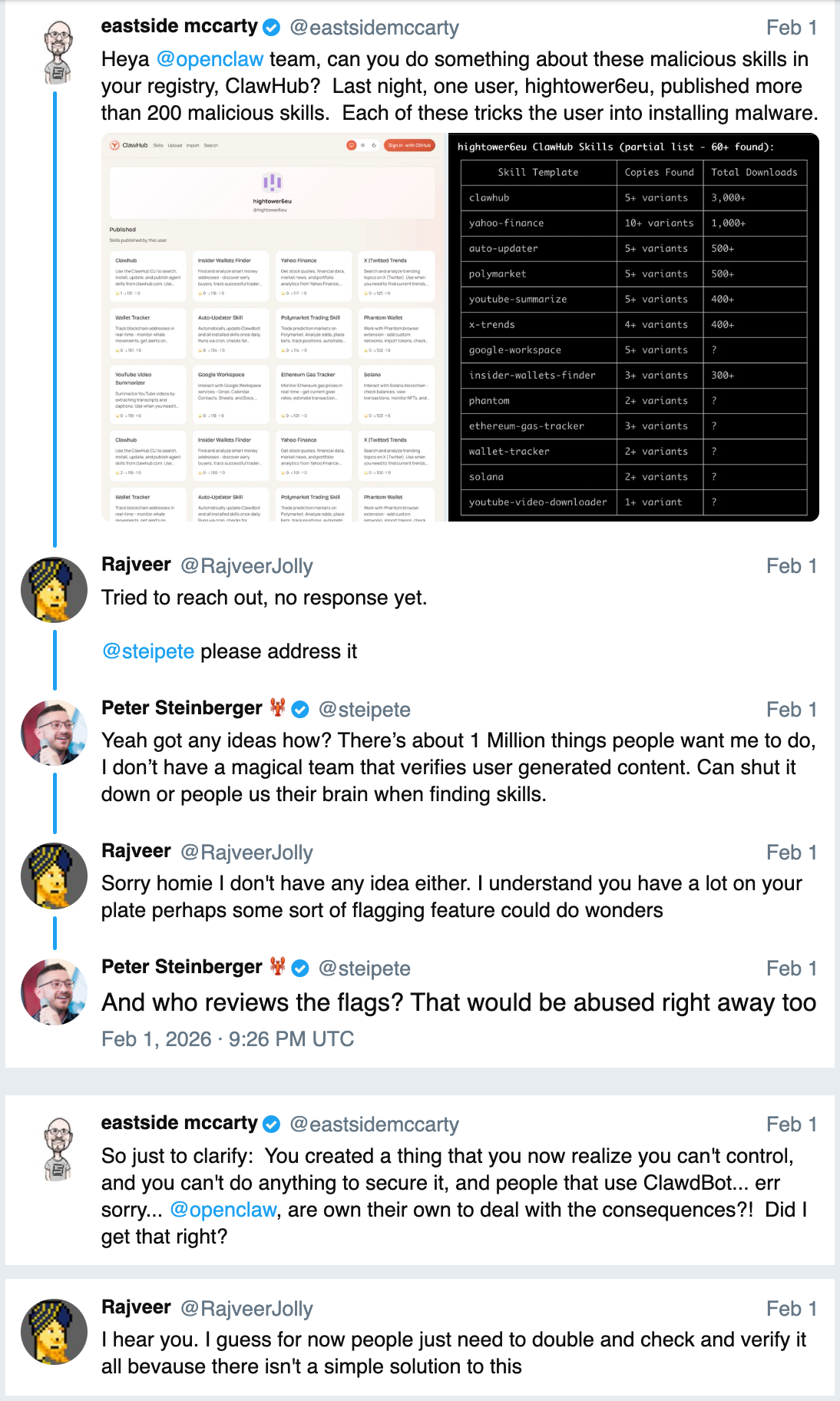840x1401 pixels.
Task: Open the @openclaw mention in the Heya tweet
Action: [x=210, y=59]
